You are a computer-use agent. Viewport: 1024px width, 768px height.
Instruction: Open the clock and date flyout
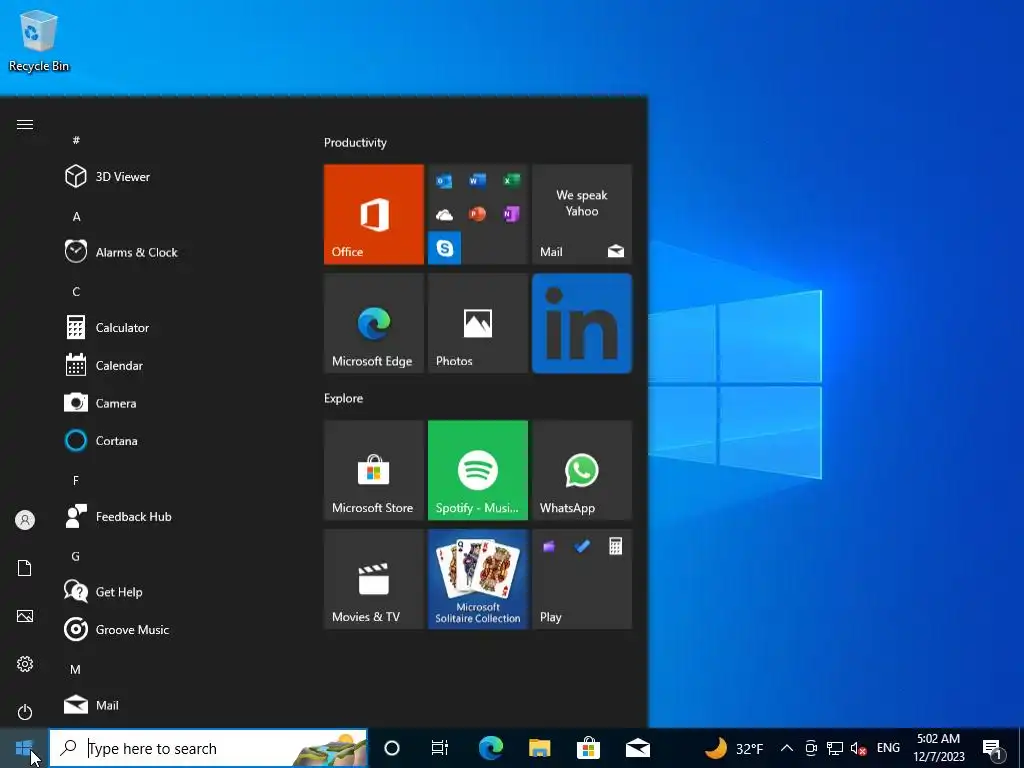pos(938,748)
